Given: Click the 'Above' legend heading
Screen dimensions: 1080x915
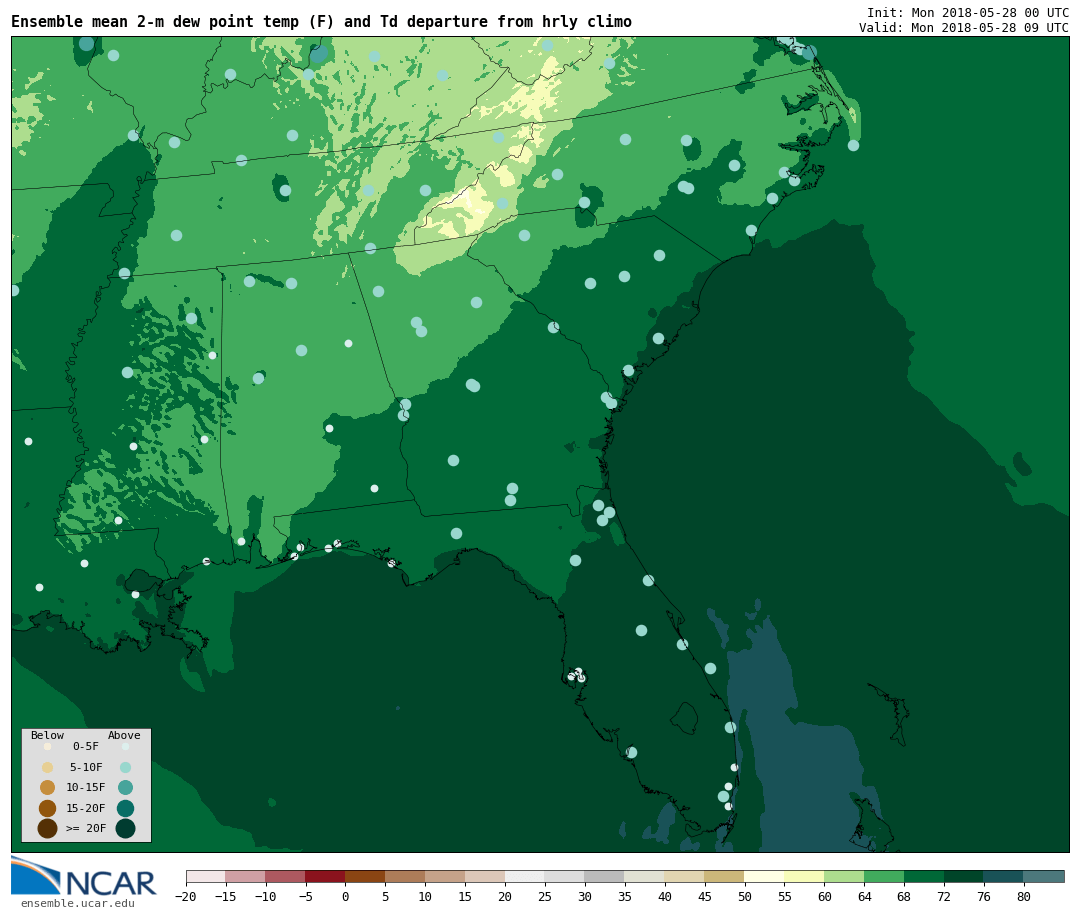Looking at the screenshot, I should pos(124,735).
